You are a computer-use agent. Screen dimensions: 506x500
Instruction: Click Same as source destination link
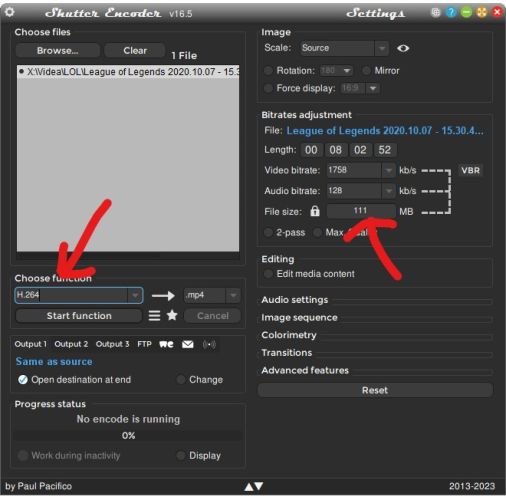[54, 362]
